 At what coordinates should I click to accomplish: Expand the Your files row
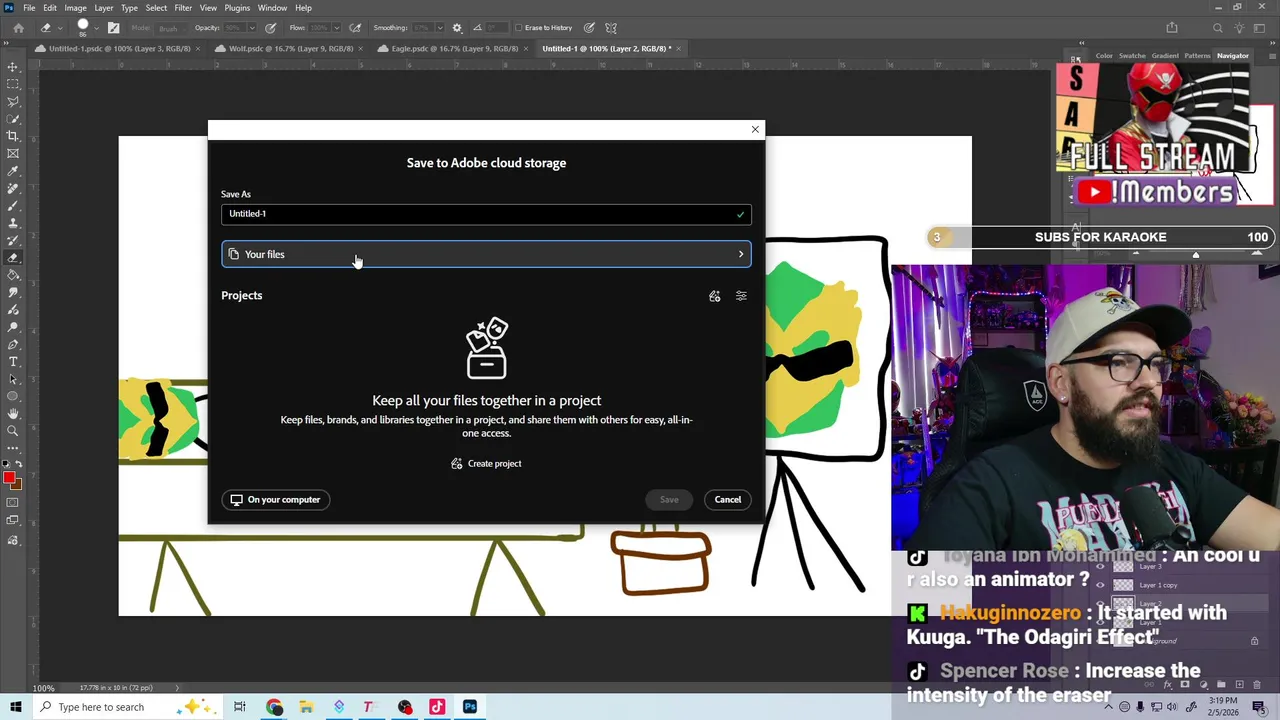tap(486, 254)
